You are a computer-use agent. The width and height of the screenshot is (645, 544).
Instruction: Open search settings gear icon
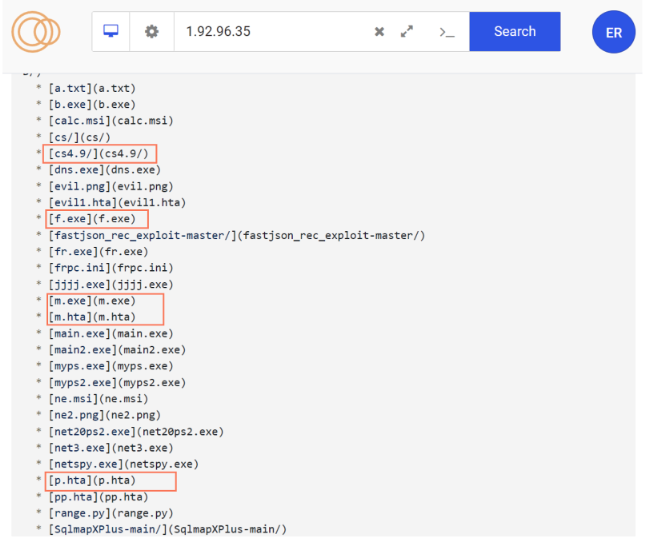tap(152, 31)
